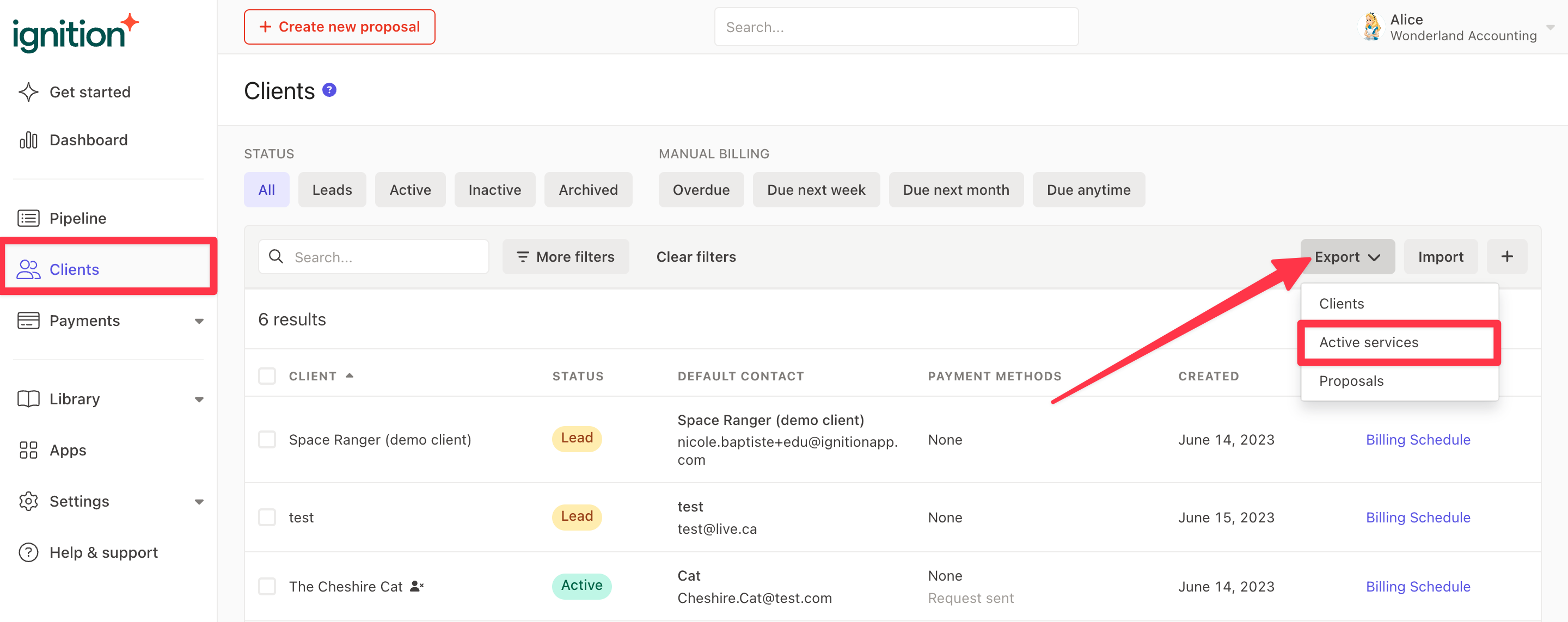Select the All status filter
The height and width of the screenshot is (622, 1568).
click(x=267, y=190)
